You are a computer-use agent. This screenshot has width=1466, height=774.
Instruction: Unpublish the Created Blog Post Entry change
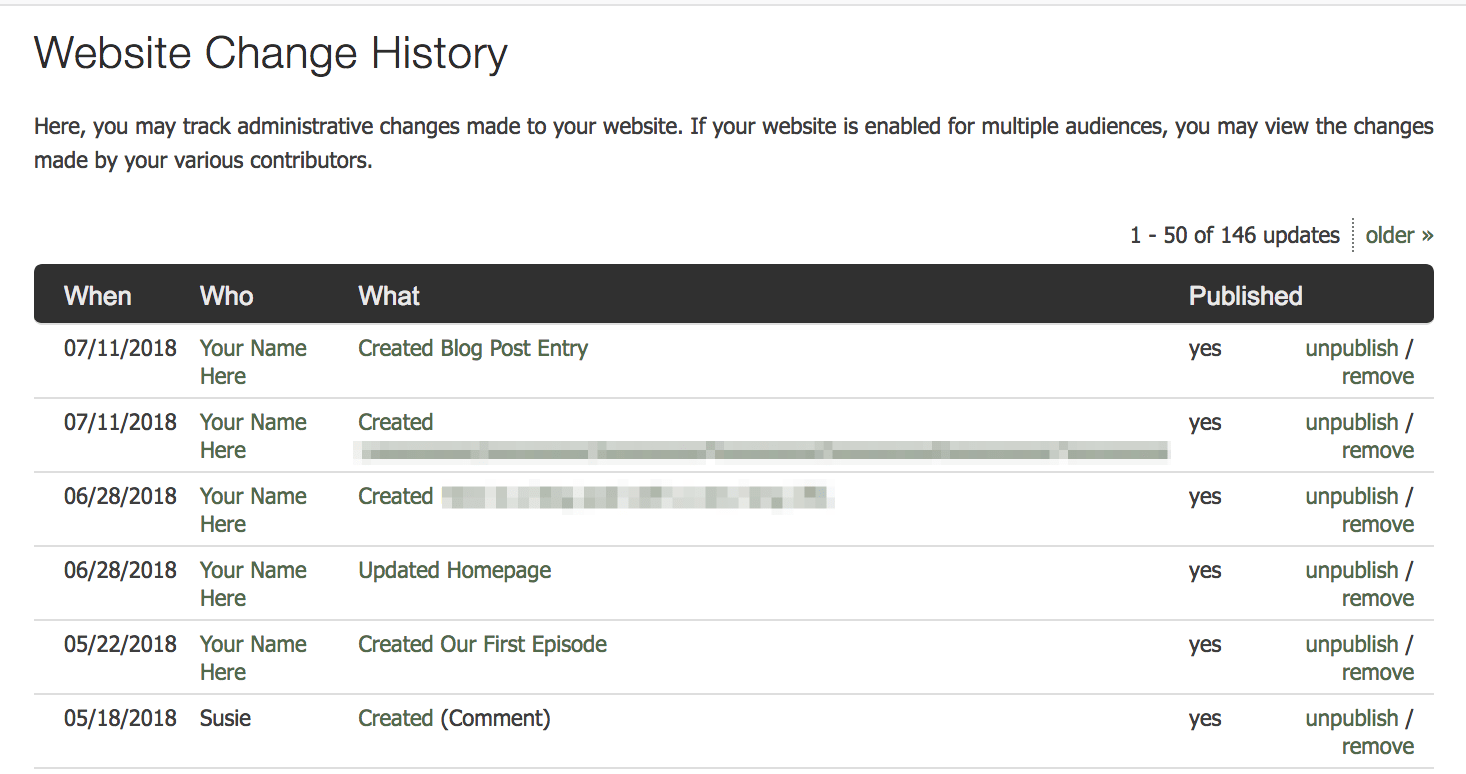pos(1351,348)
